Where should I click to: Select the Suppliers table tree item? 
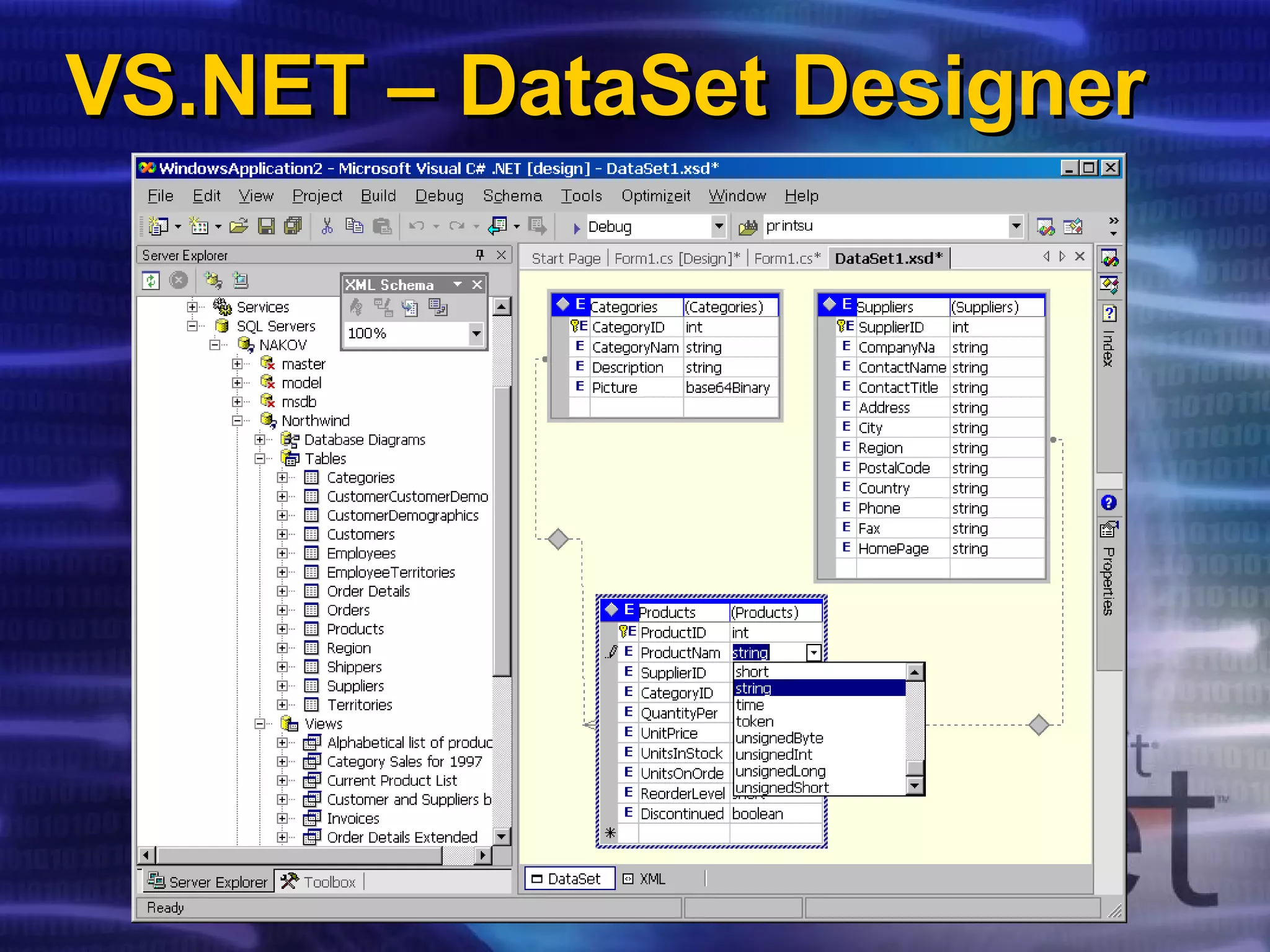(x=355, y=686)
